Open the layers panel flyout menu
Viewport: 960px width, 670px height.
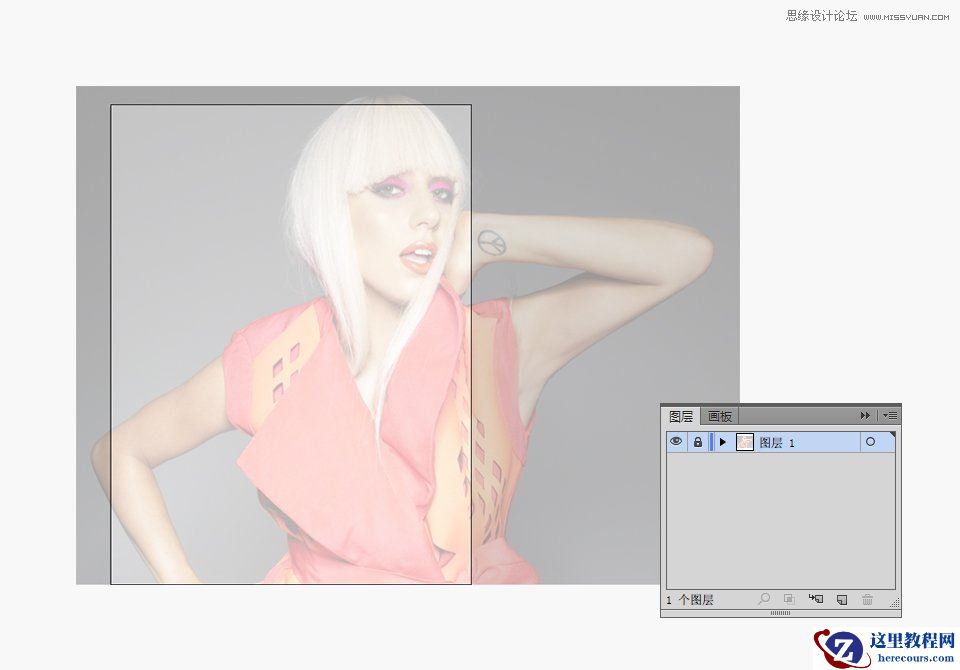(890, 415)
